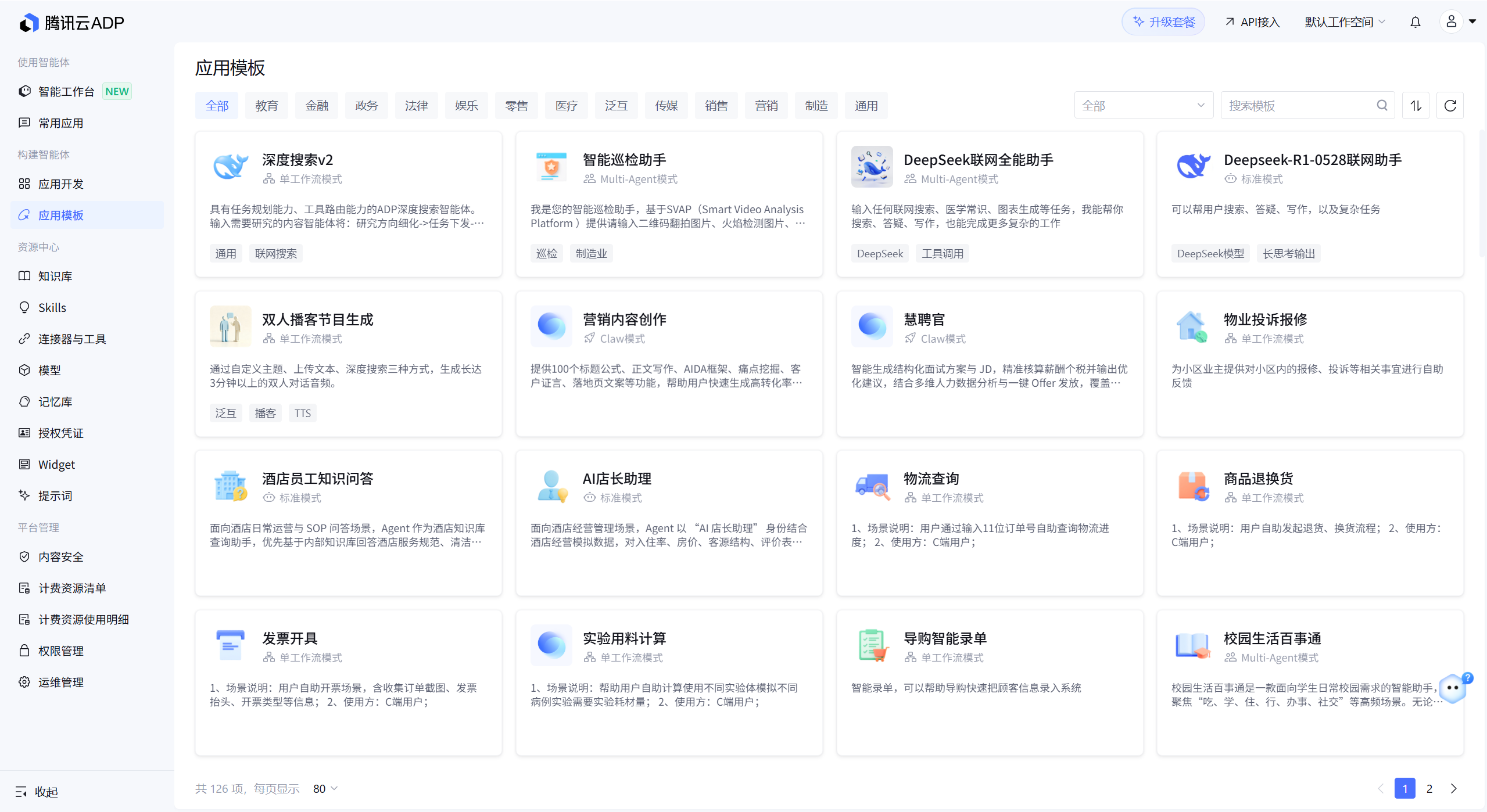Click the 升级套餐 upgrade button

[x=1163, y=22]
